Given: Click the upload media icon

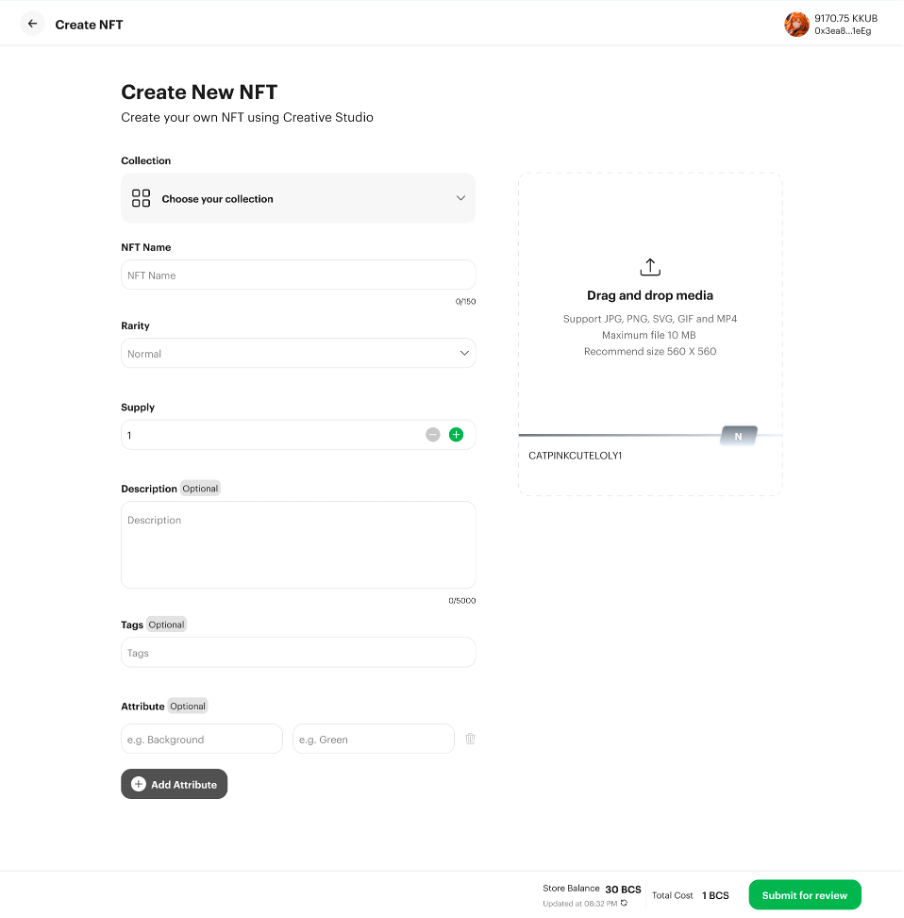Looking at the screenshot, I should coord(650,267).
